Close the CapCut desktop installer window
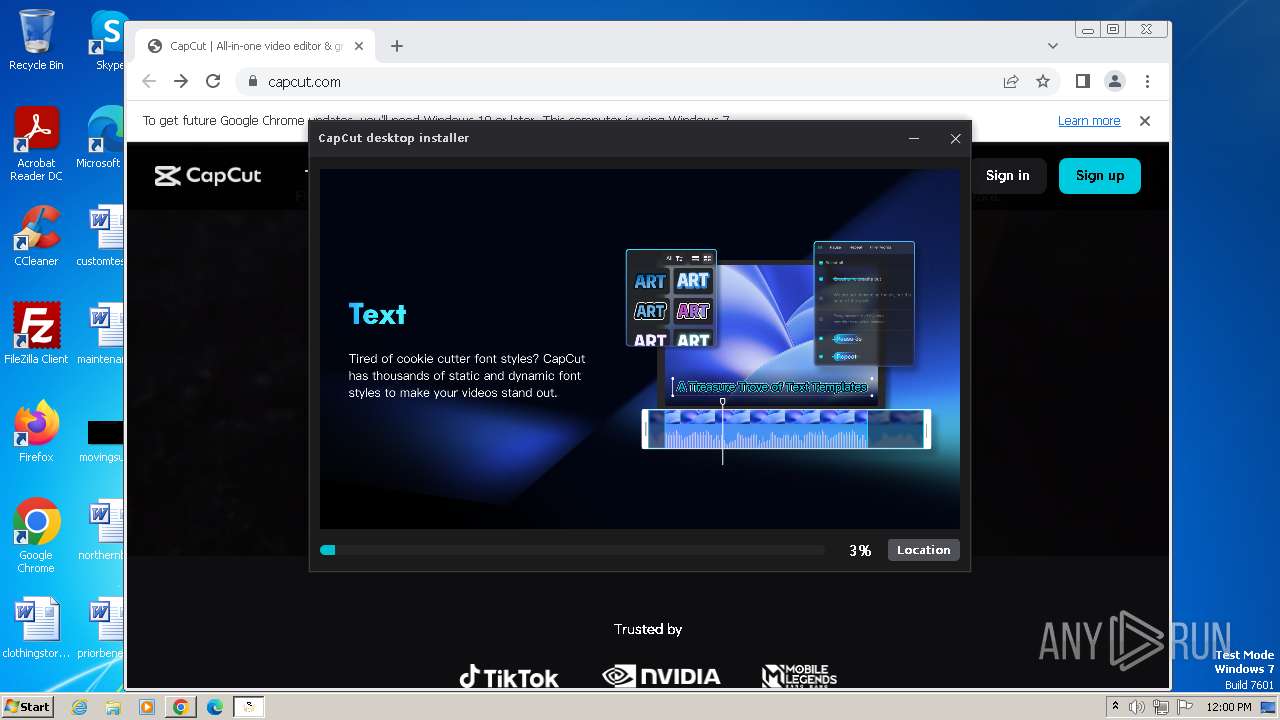This screenshot has width=1280, height=720. pyautogui.click(x=955, y=139)
